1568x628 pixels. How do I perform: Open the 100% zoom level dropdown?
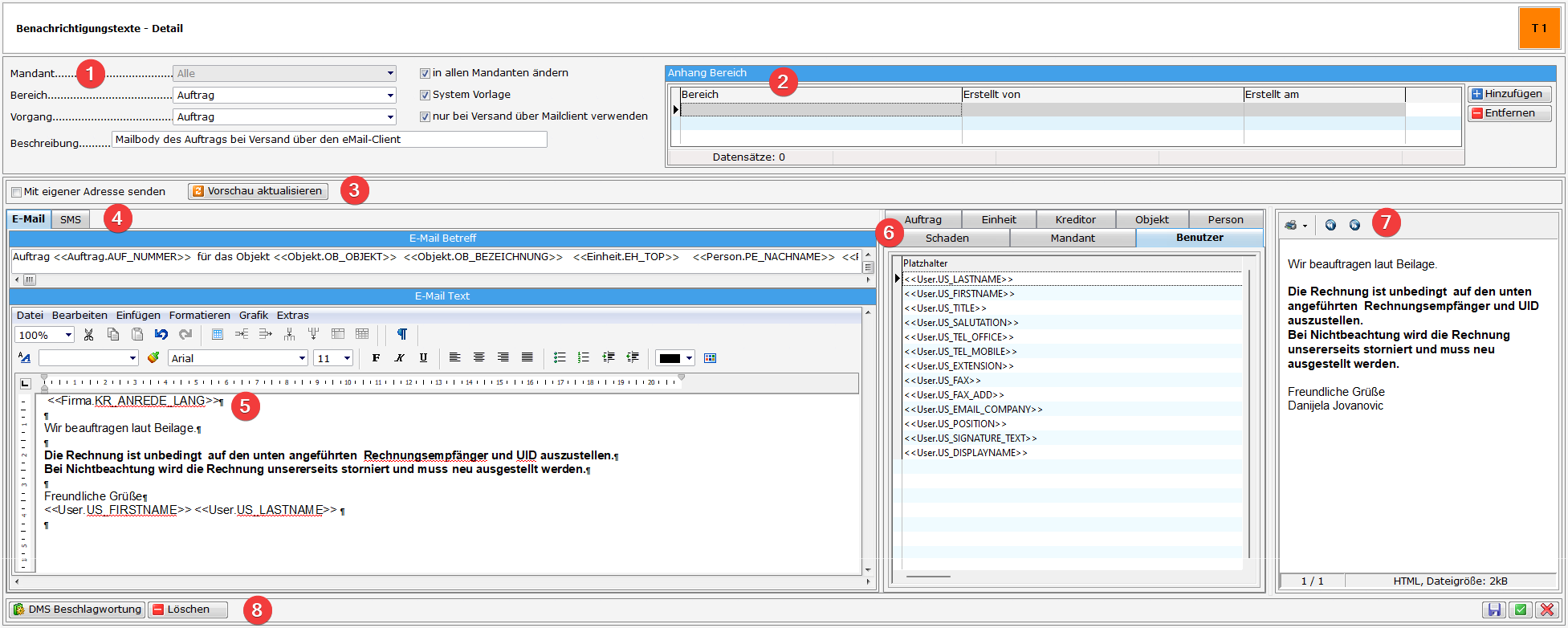pos(68,336)
